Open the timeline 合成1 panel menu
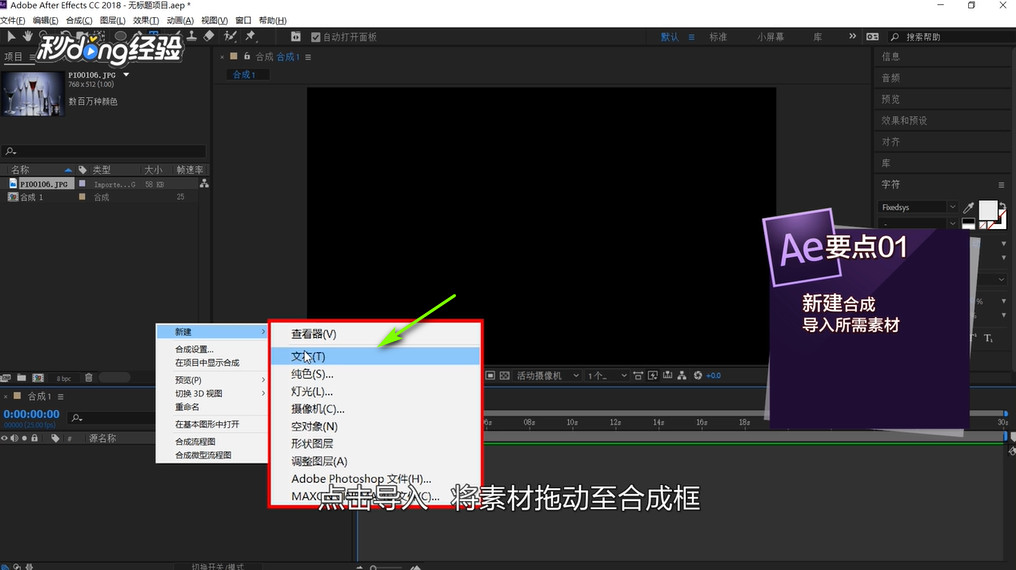The image size is (1016, 570). [60, 396]
